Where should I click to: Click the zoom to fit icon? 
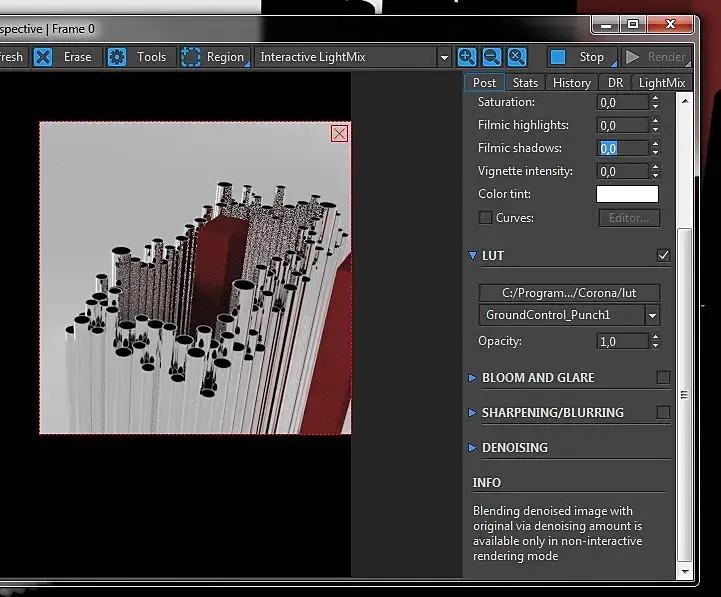point(517,57)
